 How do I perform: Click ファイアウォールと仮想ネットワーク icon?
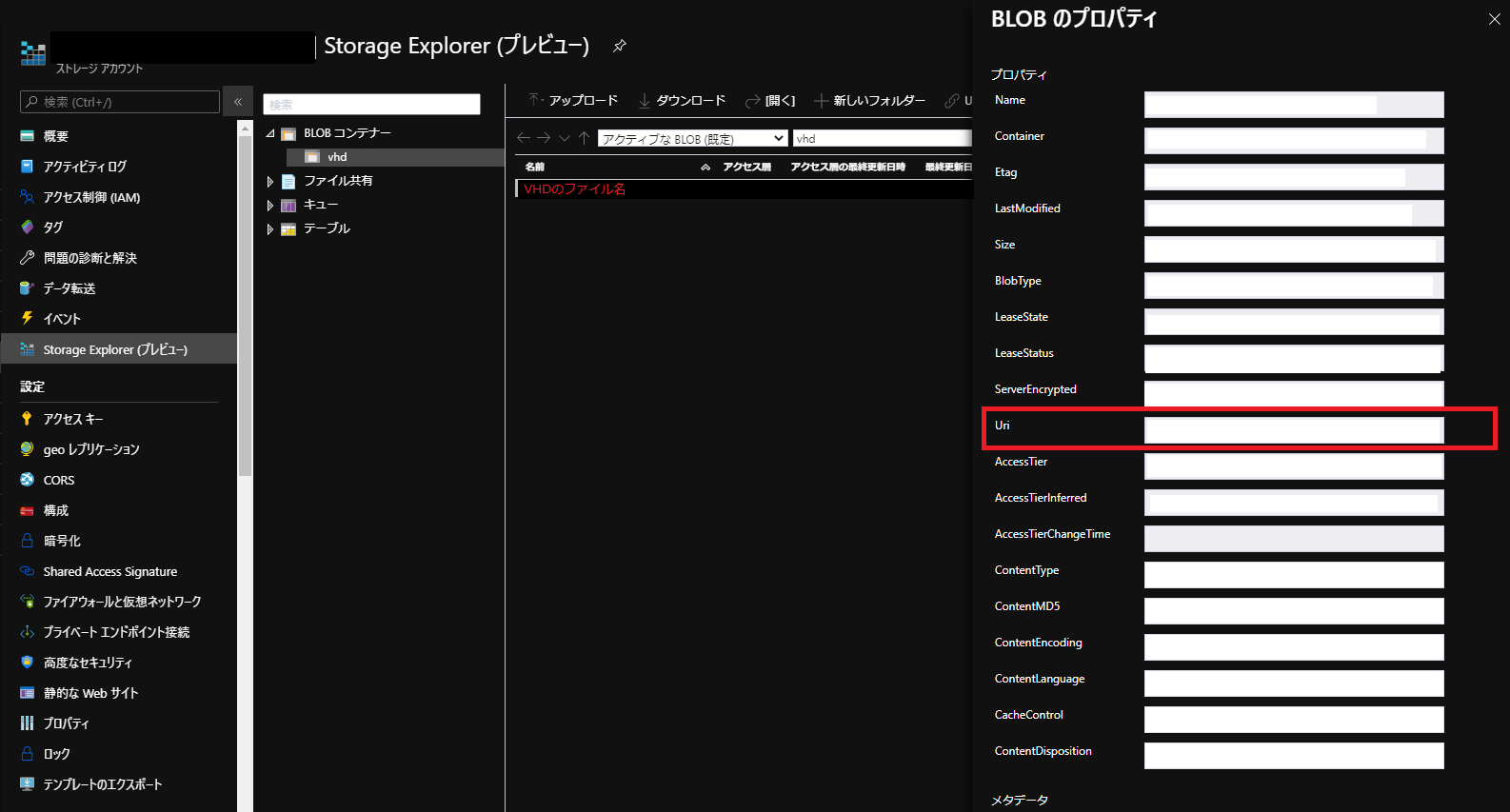point(27,602)
